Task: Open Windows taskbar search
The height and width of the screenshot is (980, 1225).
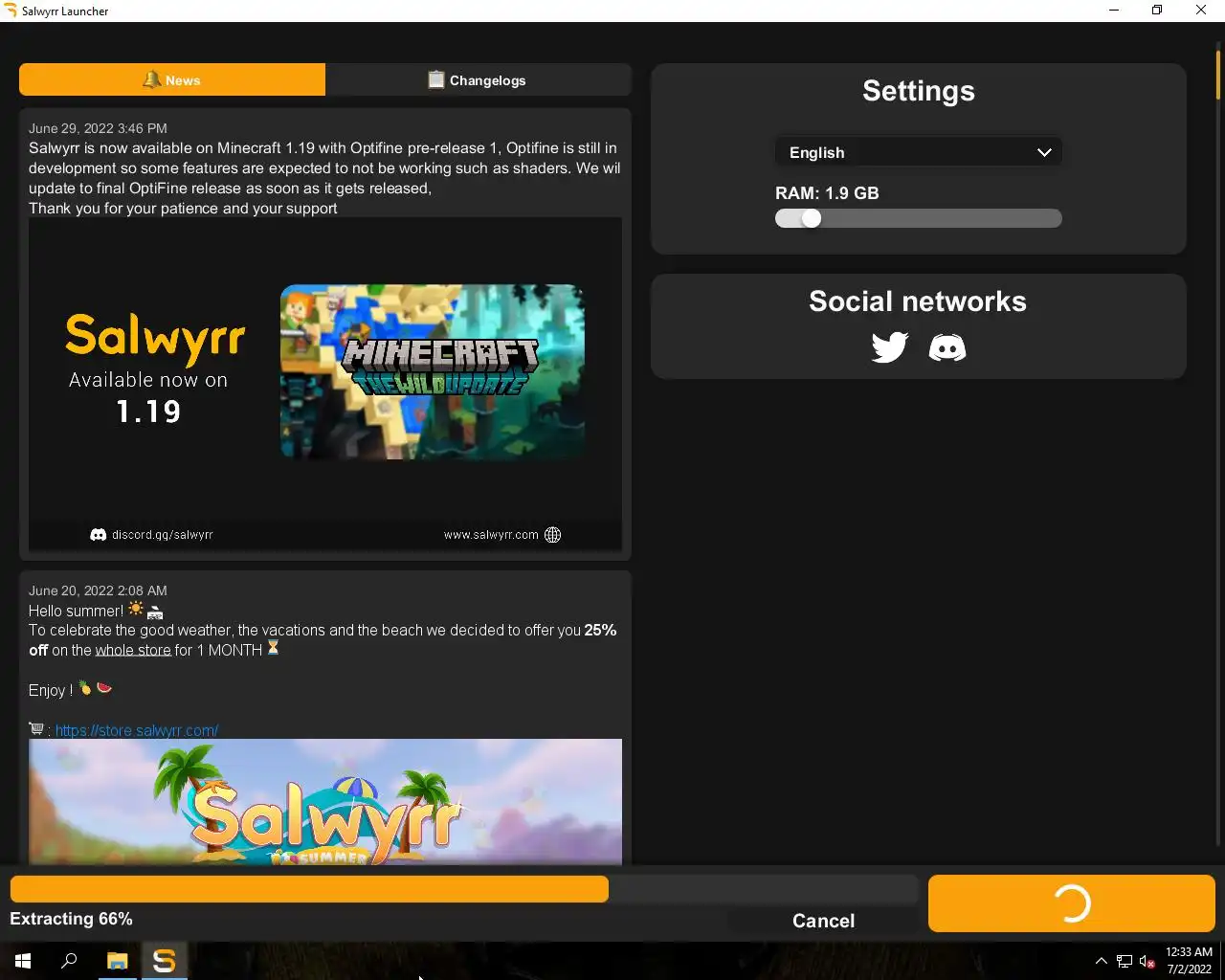Action: pyautogui.click(x=69, y=961)
